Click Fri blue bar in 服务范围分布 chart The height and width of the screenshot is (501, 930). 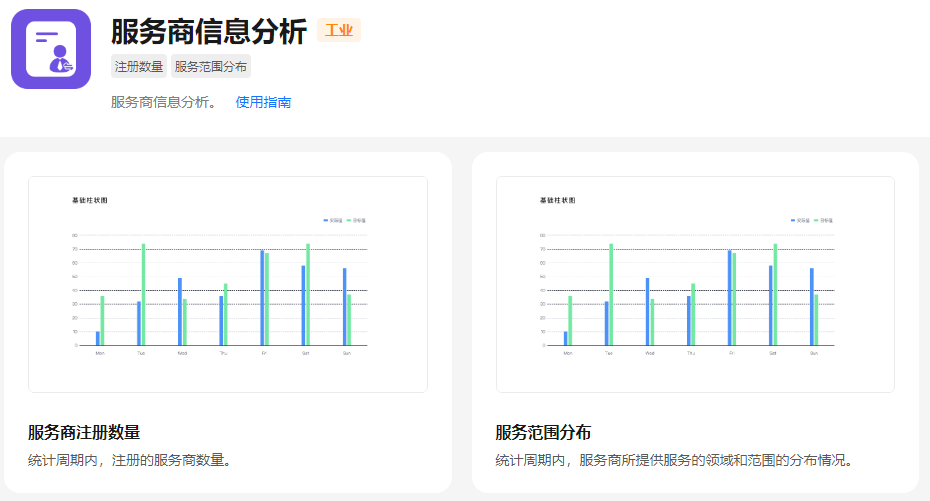730,298
